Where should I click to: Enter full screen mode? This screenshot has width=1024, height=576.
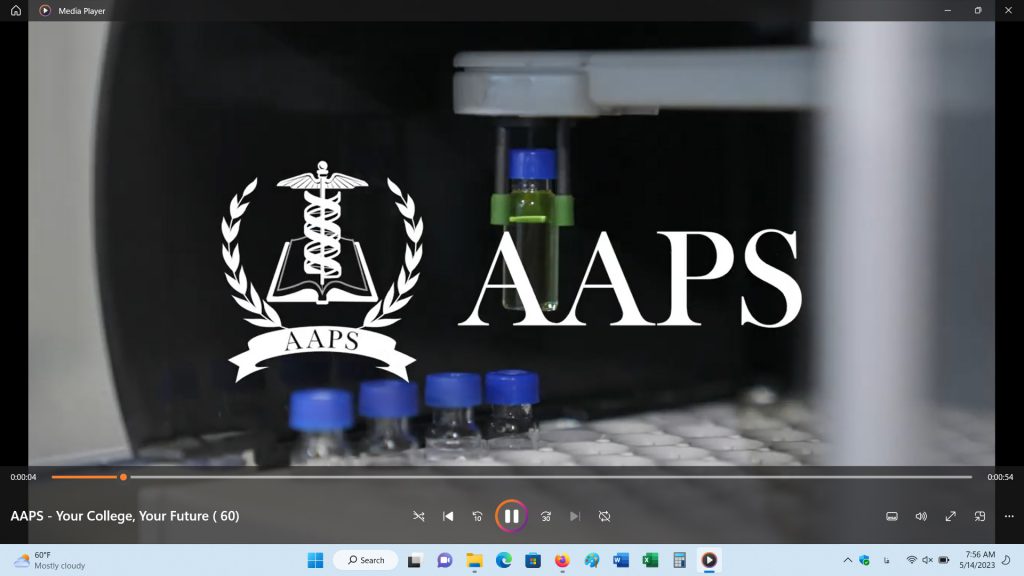tap(950, 516)
